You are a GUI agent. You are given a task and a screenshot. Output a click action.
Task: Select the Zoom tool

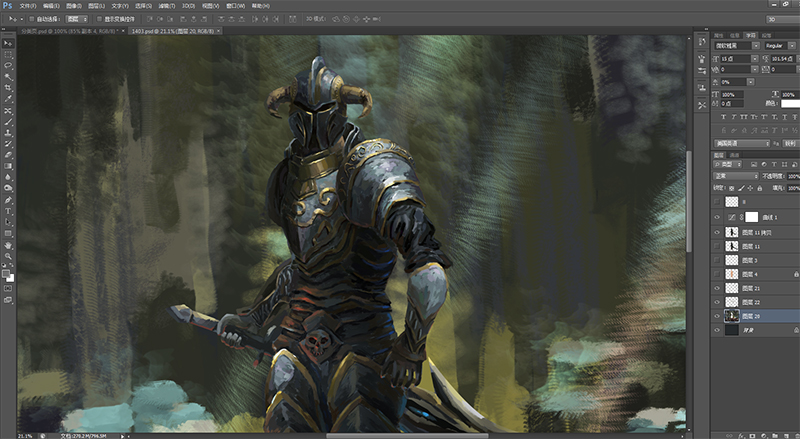tap(8, 256)
